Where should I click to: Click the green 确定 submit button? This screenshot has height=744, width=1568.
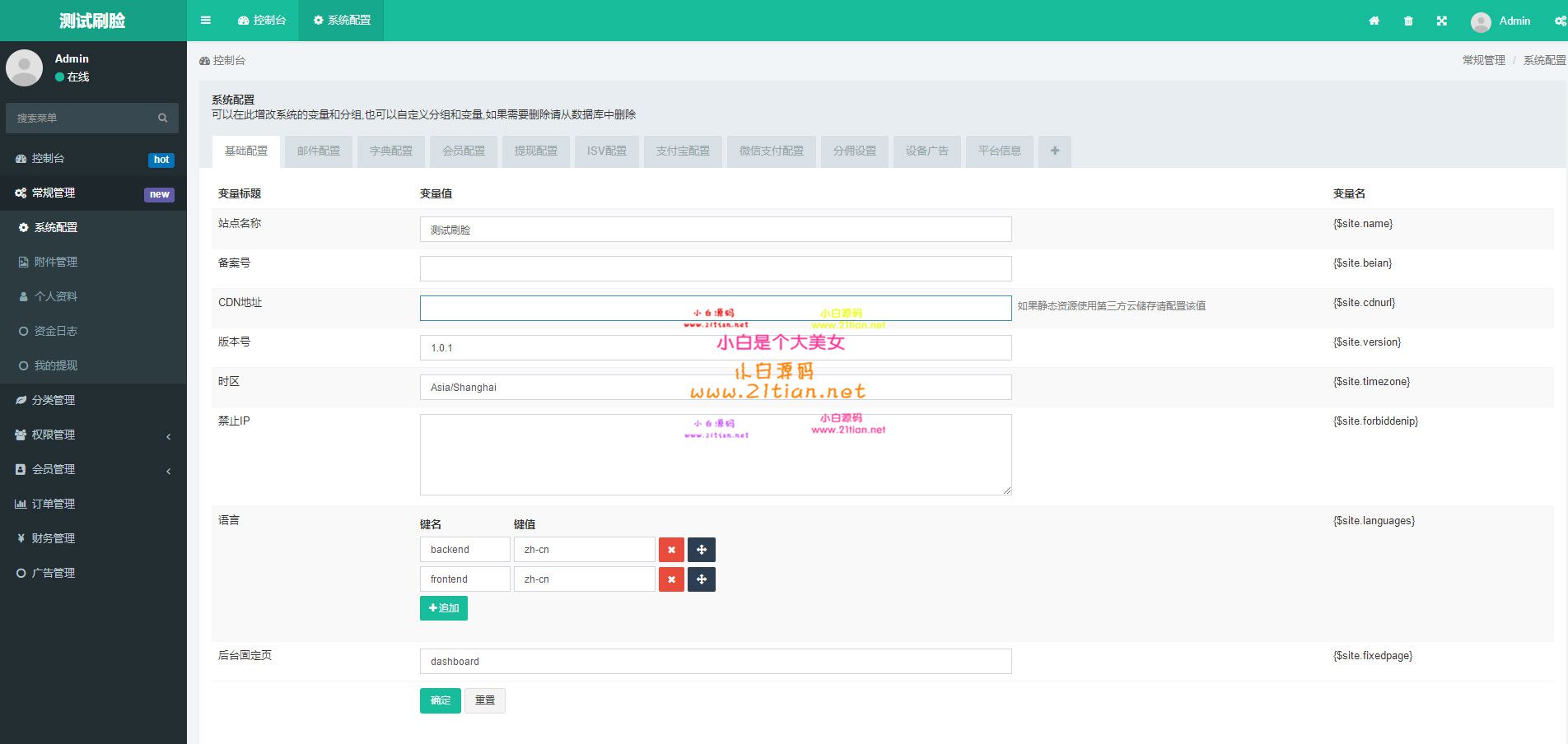click(x=441, y=700)
